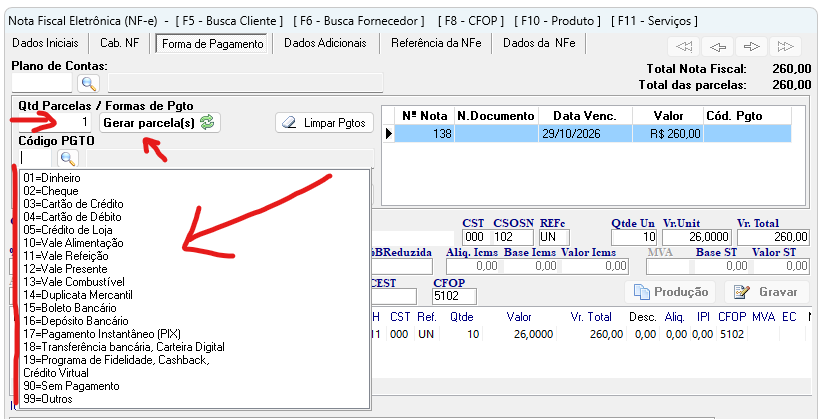
Task: Choose 90=Sem Pagamento entry
Action: coord(71,386)
